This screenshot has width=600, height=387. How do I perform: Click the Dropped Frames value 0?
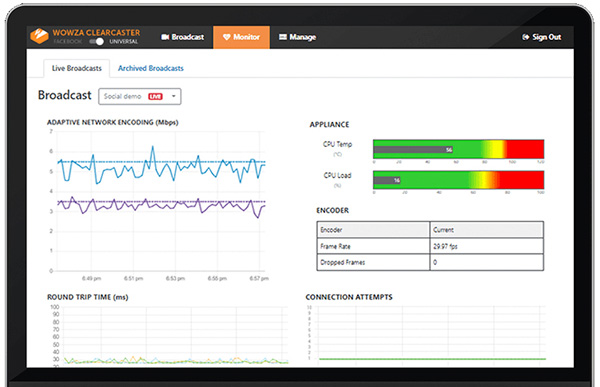(435, 263)
